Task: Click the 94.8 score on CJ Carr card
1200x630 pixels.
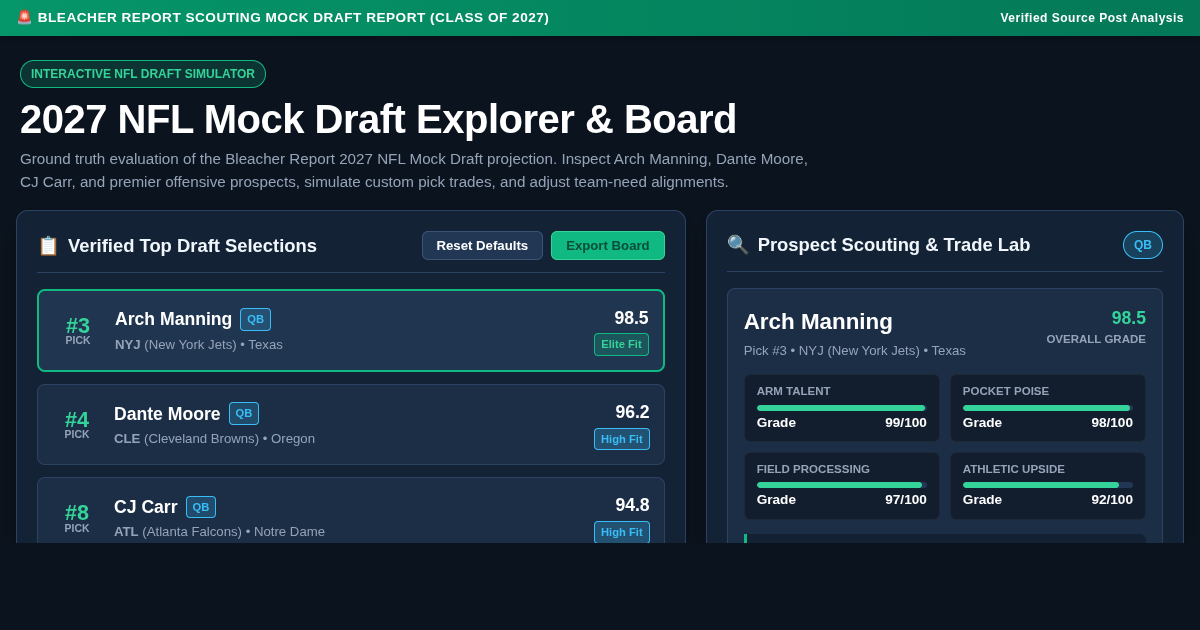Action: pos(632,505)
